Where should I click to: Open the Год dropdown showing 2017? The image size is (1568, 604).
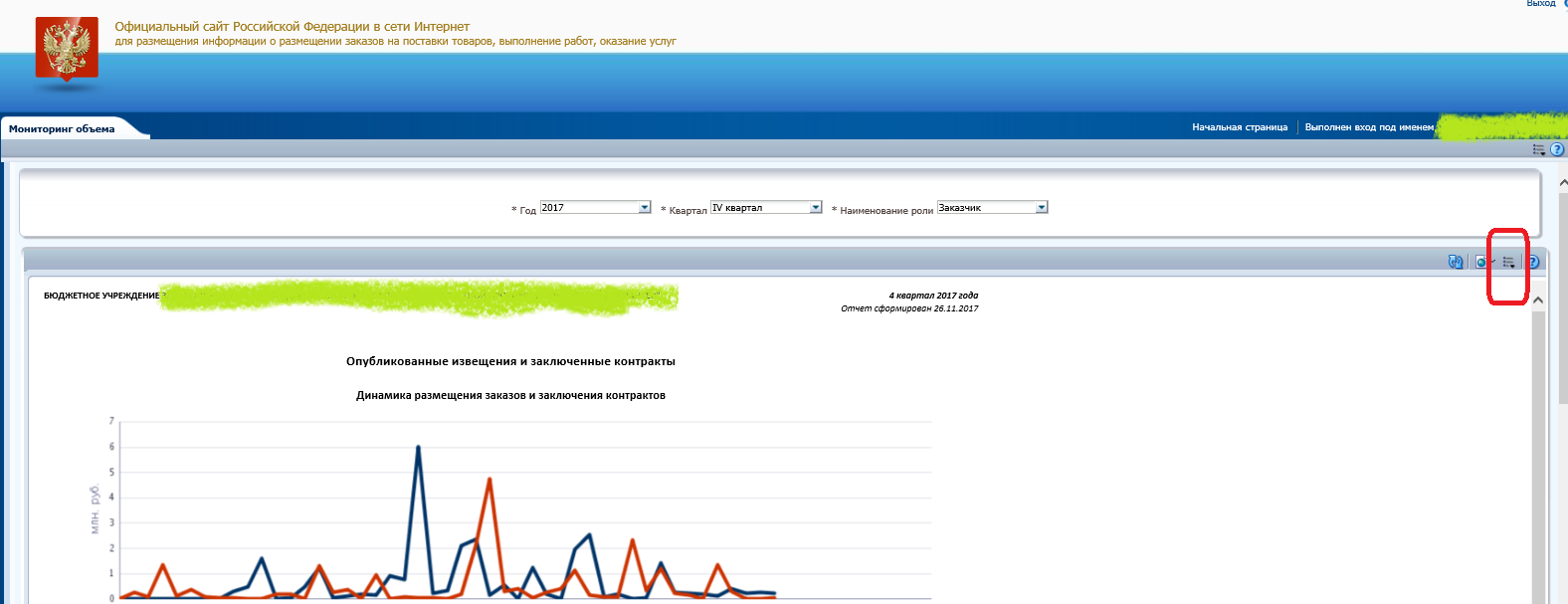644,207
